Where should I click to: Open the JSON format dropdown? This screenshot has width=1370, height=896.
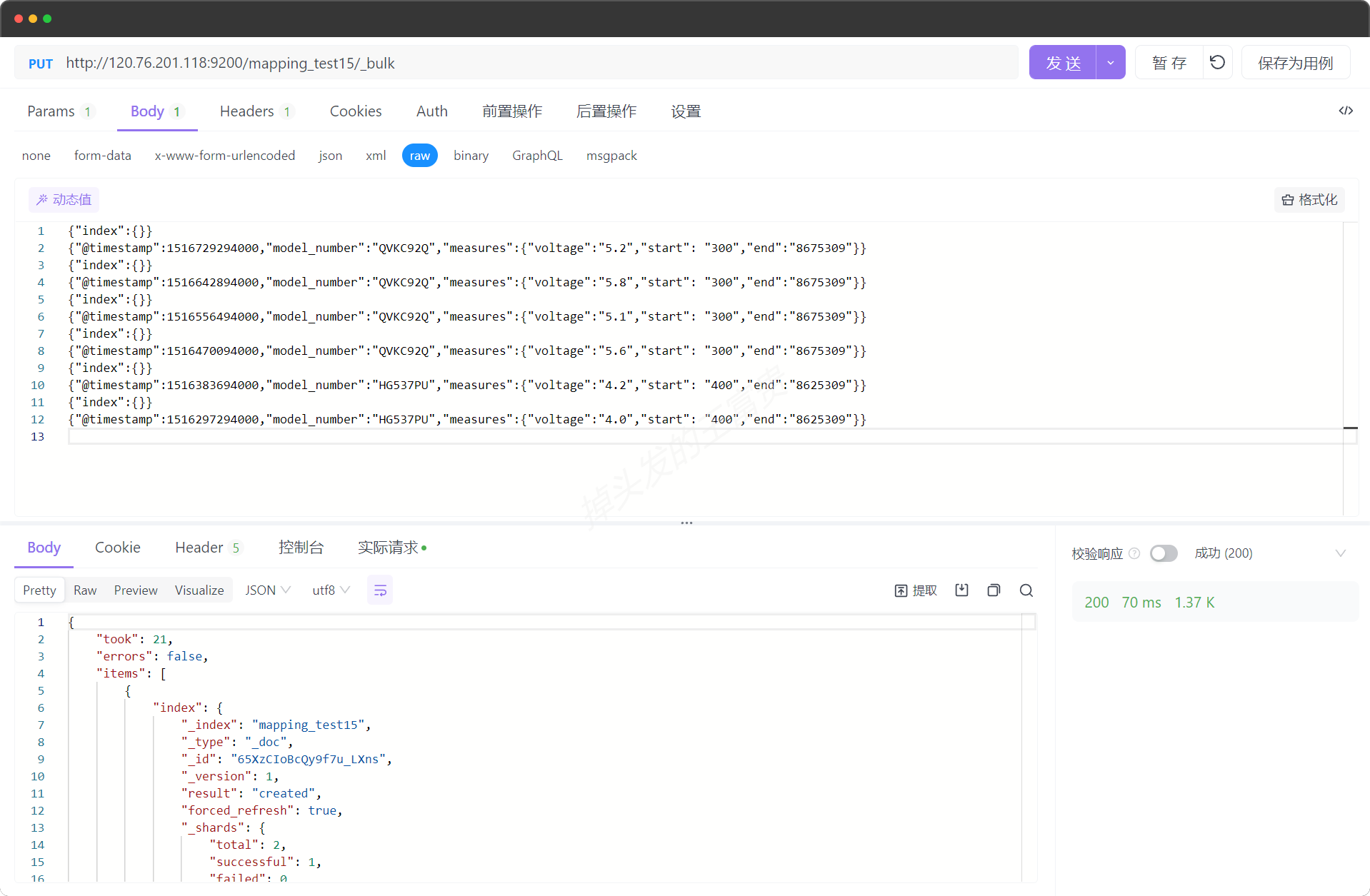pyautogui.click(x=268, y=590)
